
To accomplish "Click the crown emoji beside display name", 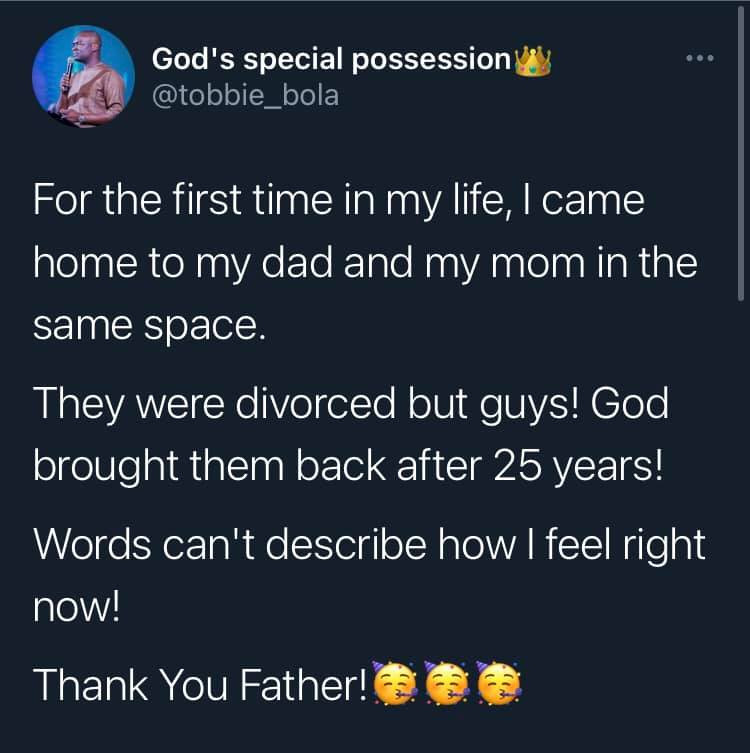I will coord(533,61).
